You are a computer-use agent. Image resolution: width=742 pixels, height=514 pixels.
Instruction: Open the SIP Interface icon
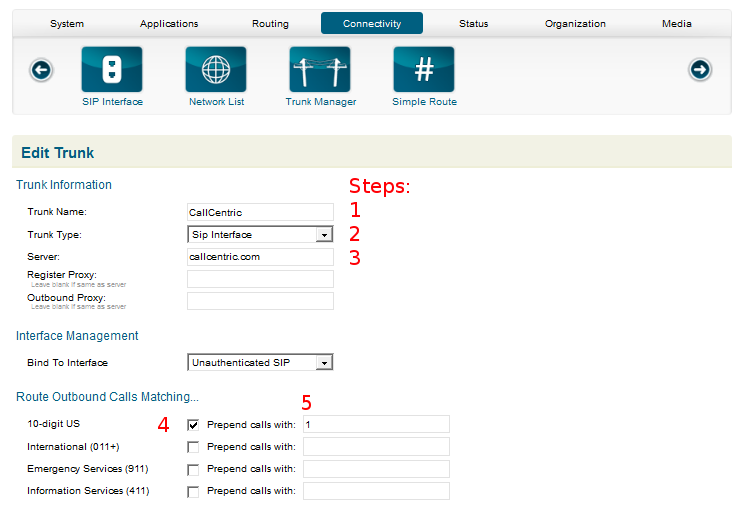(x=111, y=70)
